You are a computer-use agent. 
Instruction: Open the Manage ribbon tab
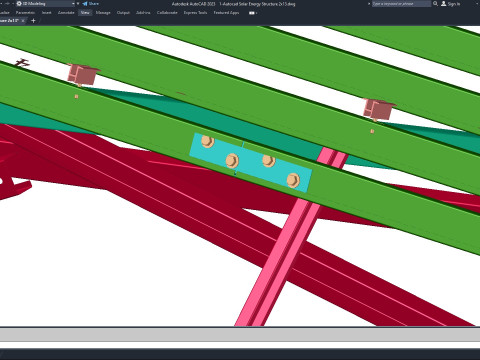point(103,13)
